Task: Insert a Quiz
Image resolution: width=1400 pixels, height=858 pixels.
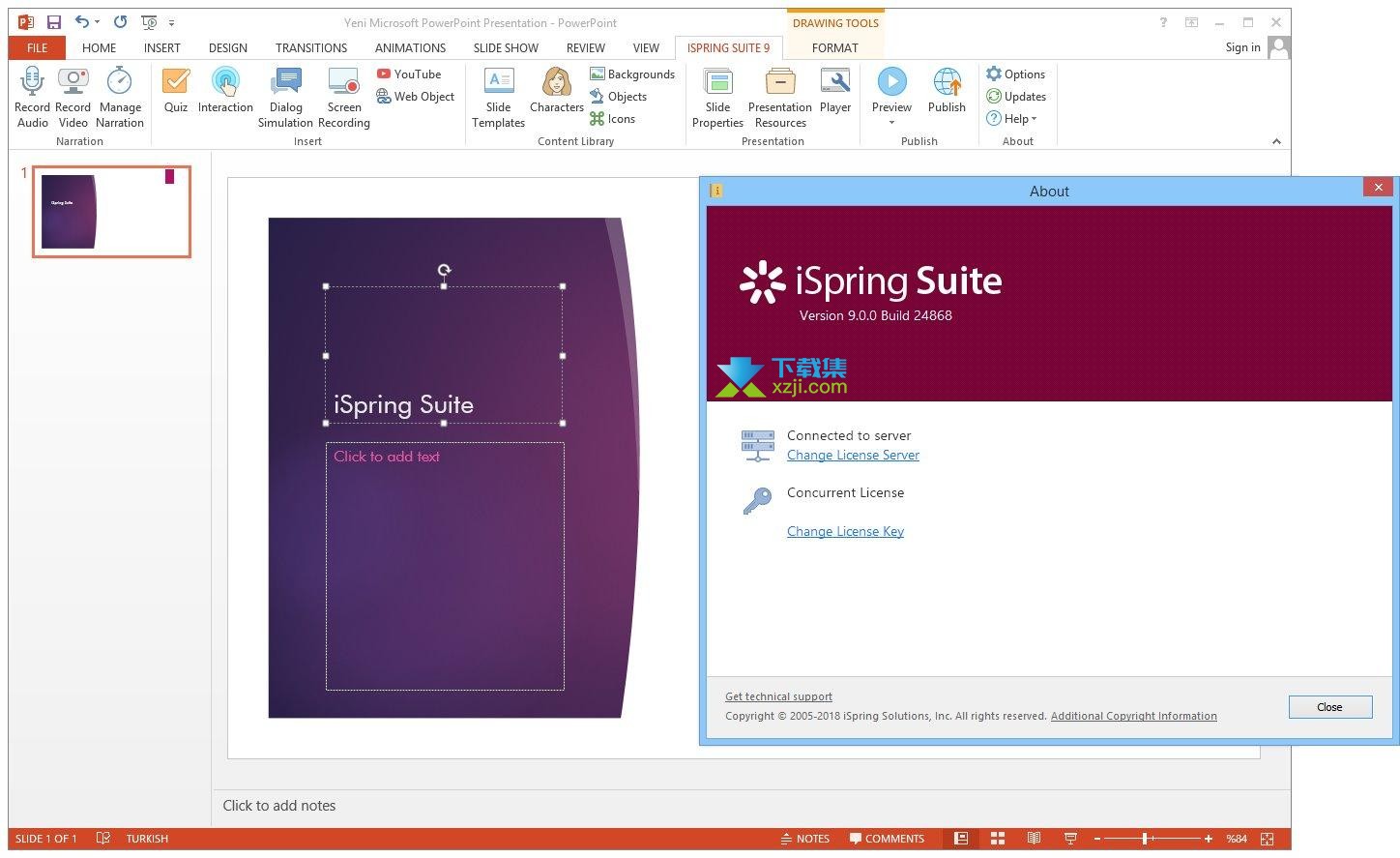Action: (x=176, y=90)
